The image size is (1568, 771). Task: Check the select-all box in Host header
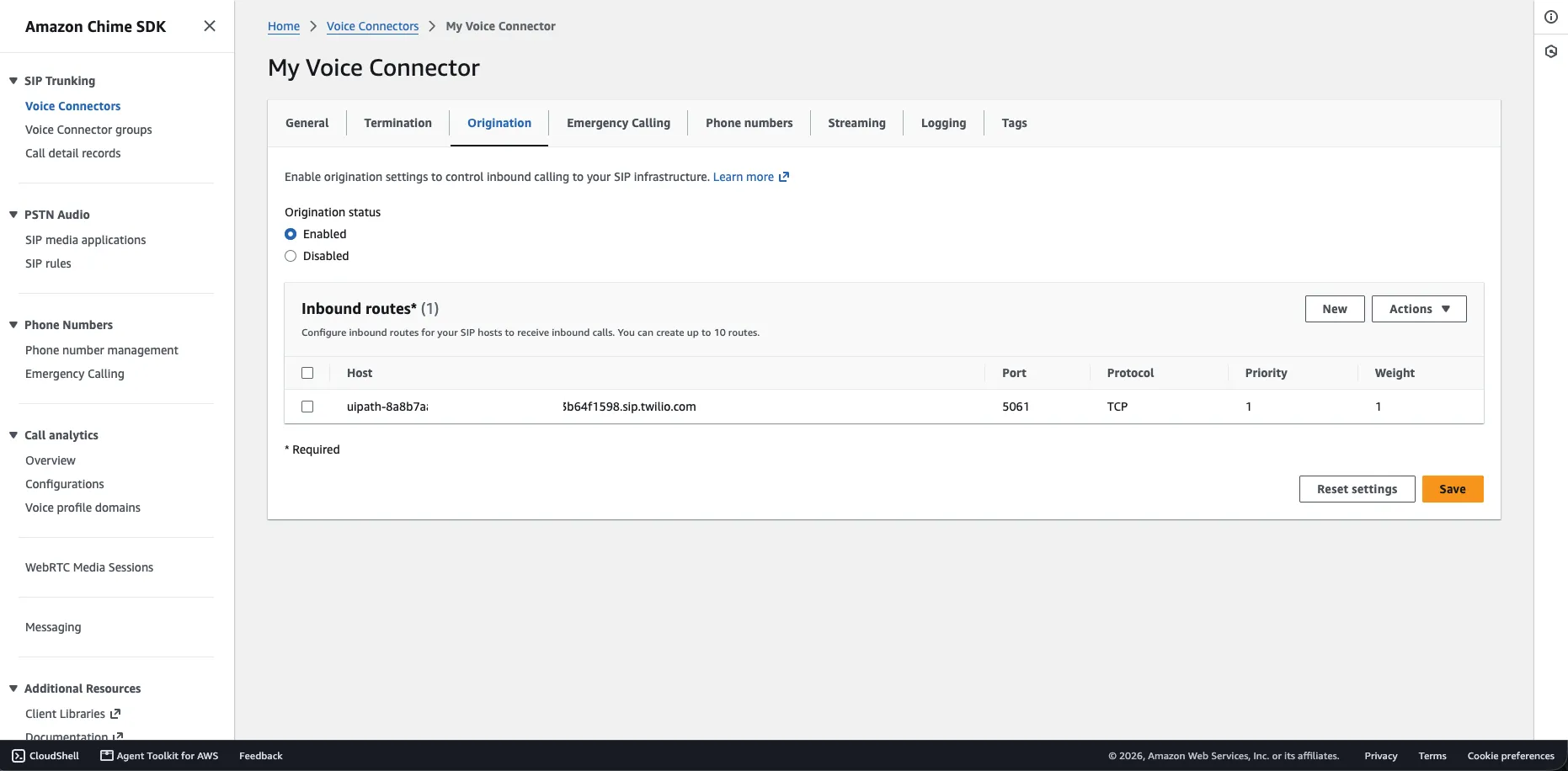click(307, 373)
